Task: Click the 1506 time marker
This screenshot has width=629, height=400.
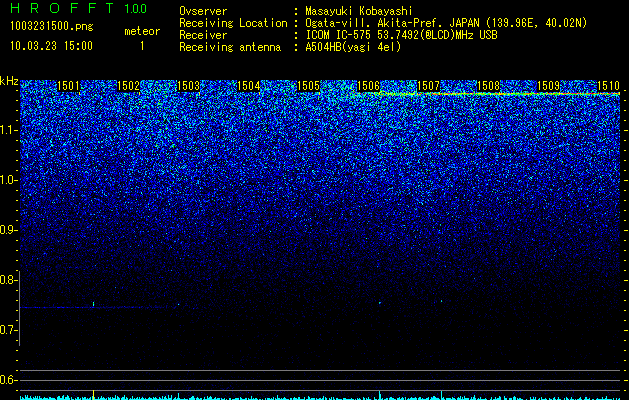Action: 368,86
